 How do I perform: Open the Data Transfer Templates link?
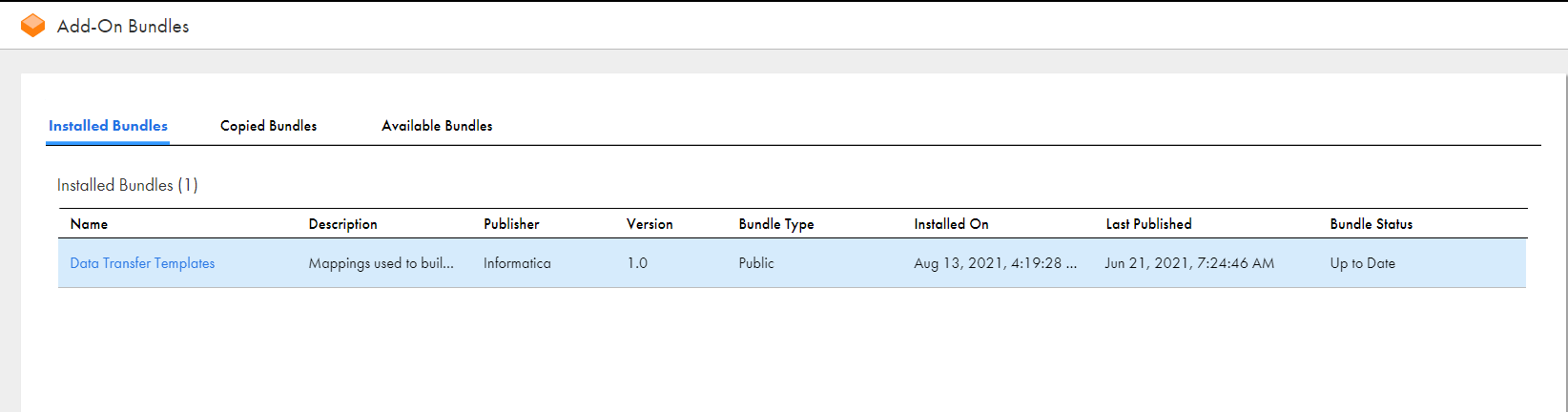[x=142, y=263]
